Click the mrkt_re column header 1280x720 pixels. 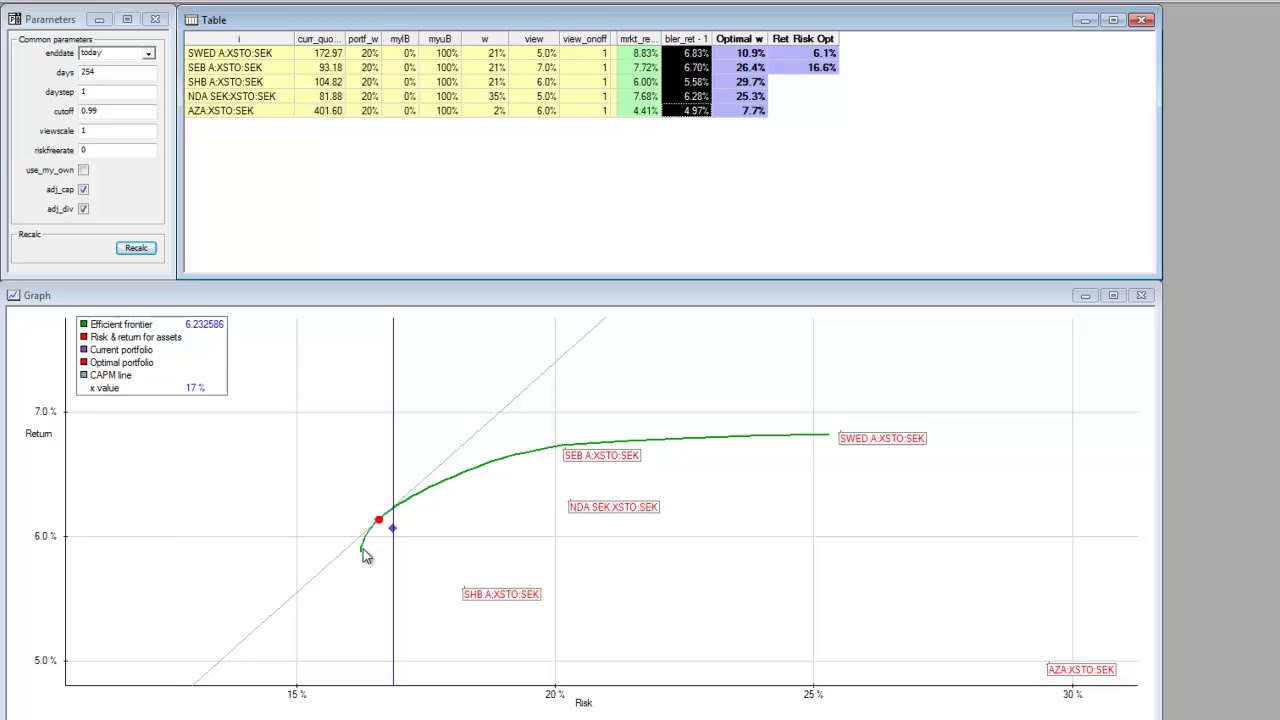point(637,39)
